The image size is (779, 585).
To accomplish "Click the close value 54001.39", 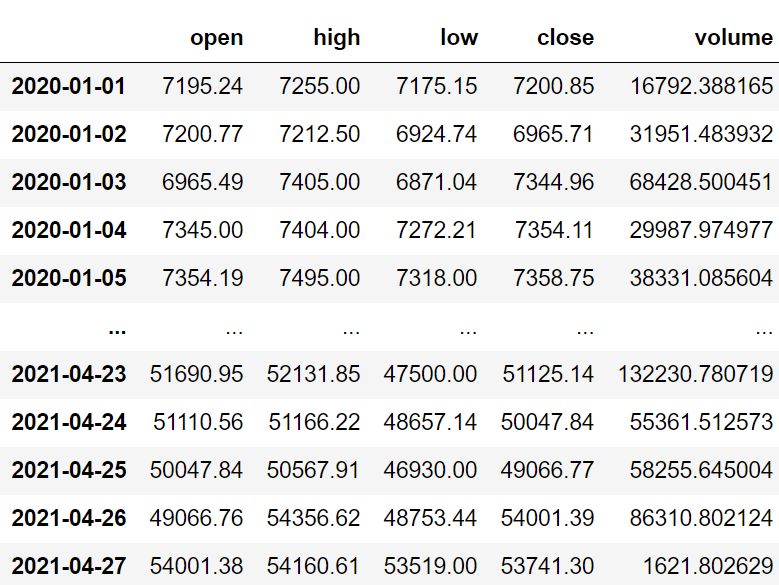I will point(547,518).
